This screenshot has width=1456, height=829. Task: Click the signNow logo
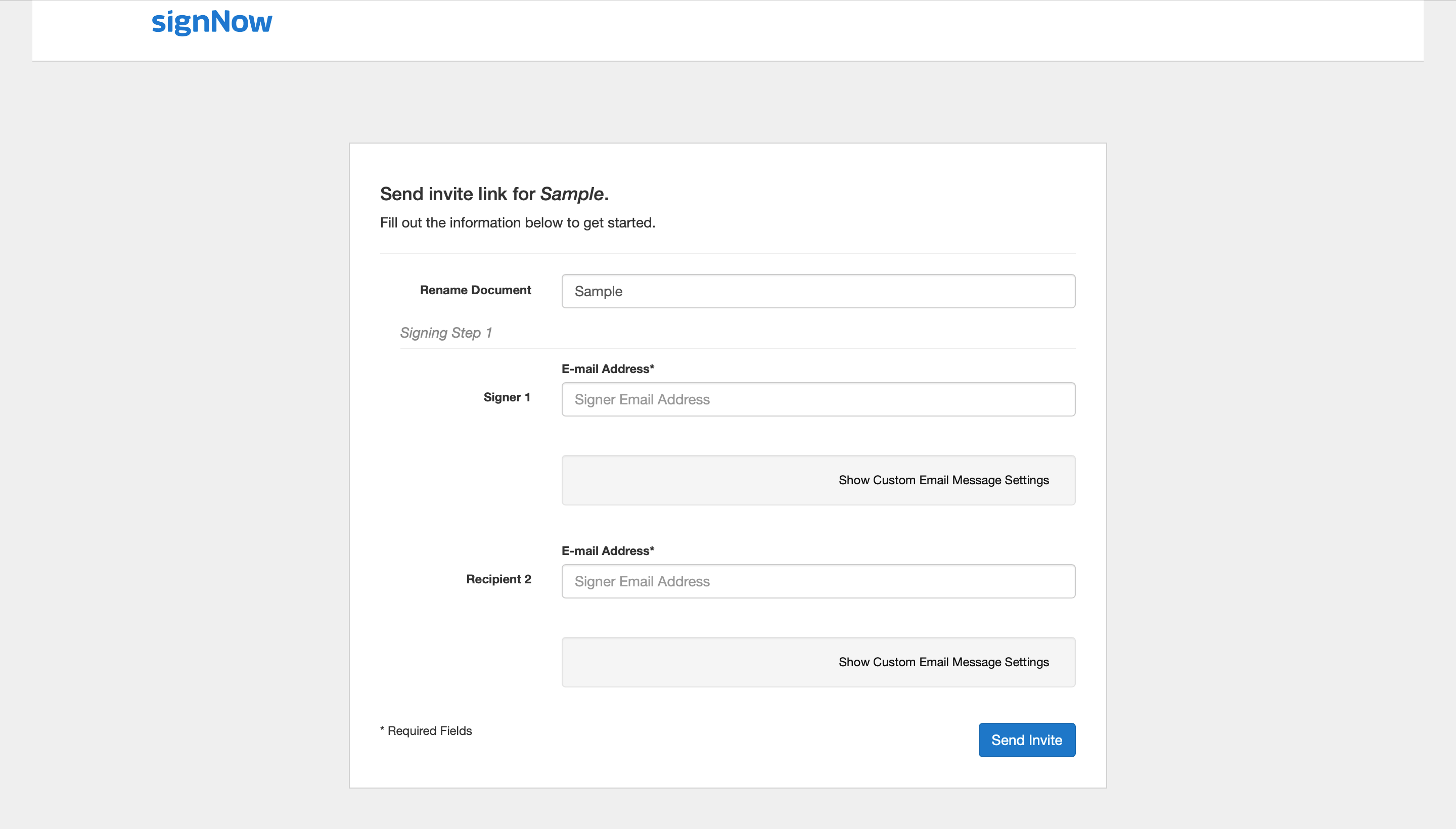[x=212, y=23]
